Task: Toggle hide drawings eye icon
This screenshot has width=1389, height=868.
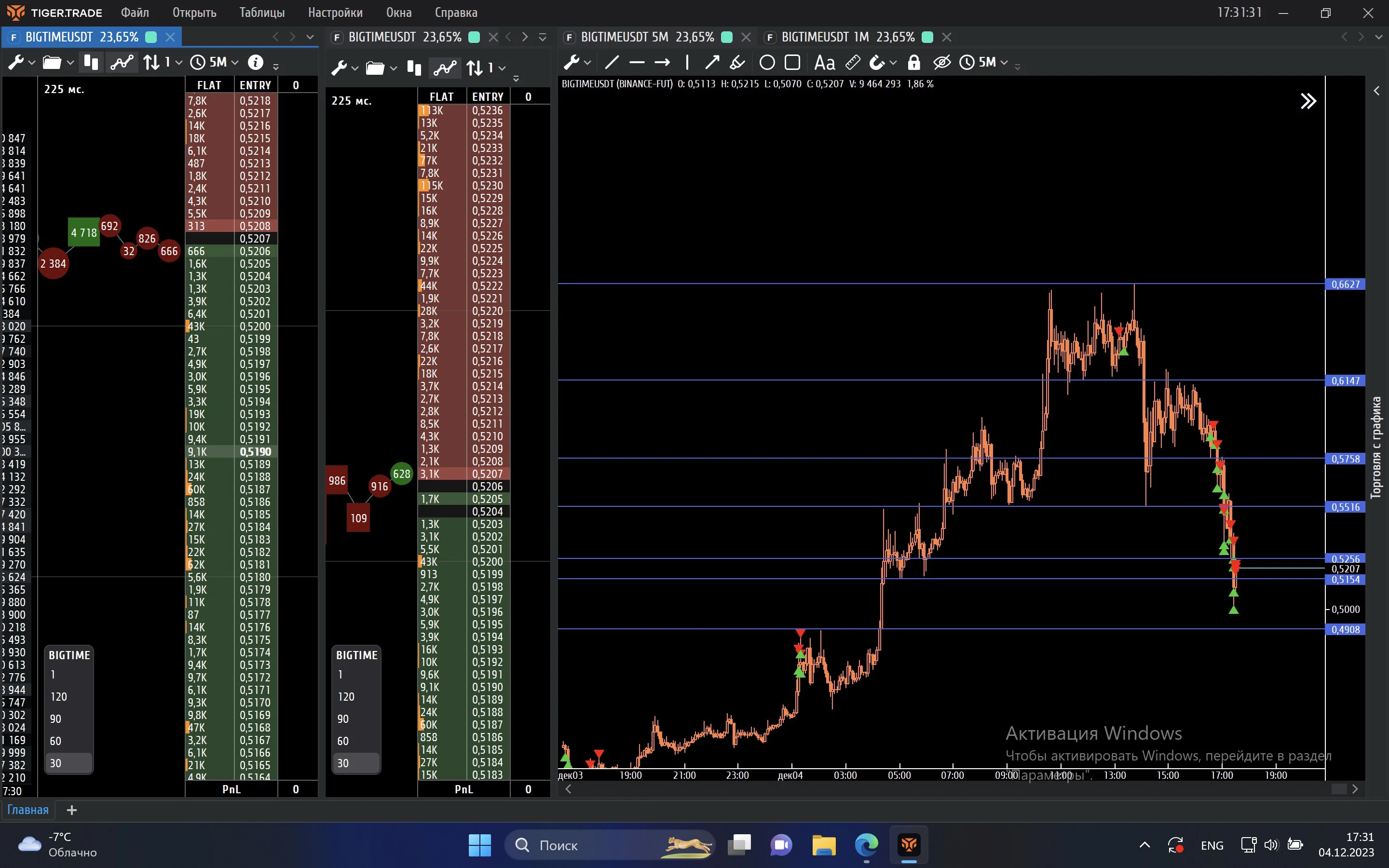Action: (942, 62)
